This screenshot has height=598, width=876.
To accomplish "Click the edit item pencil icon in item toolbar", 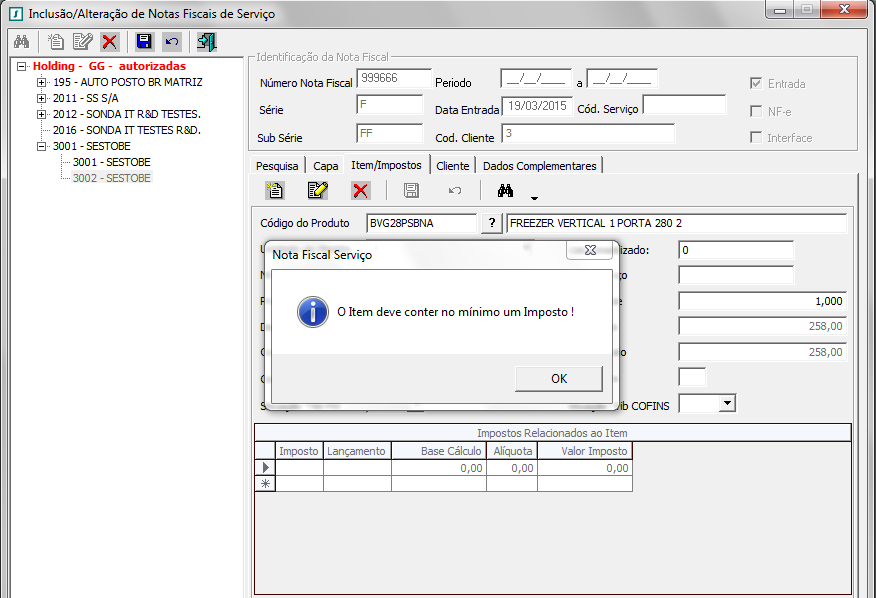I will coord(318,190).
